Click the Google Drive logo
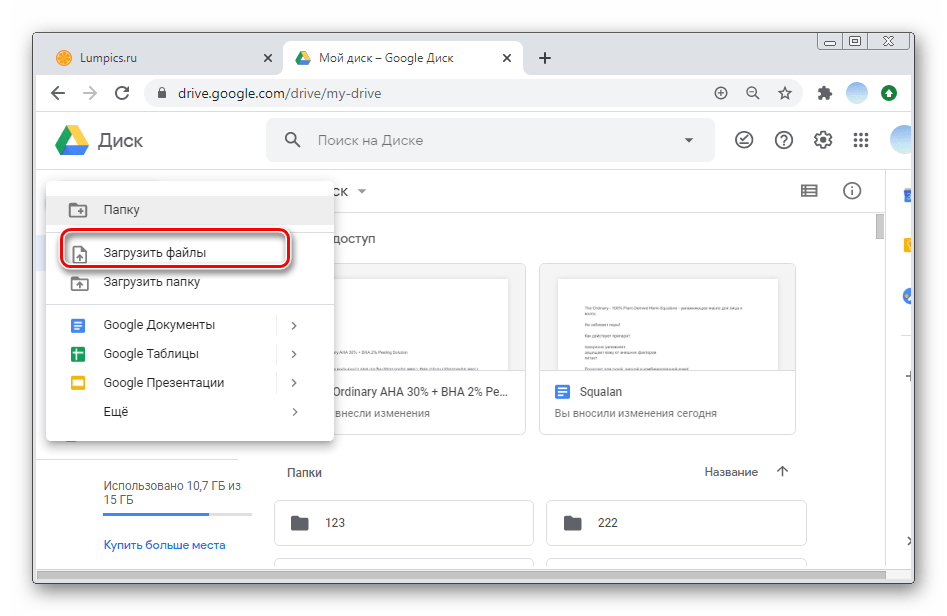 coord(72,140)
